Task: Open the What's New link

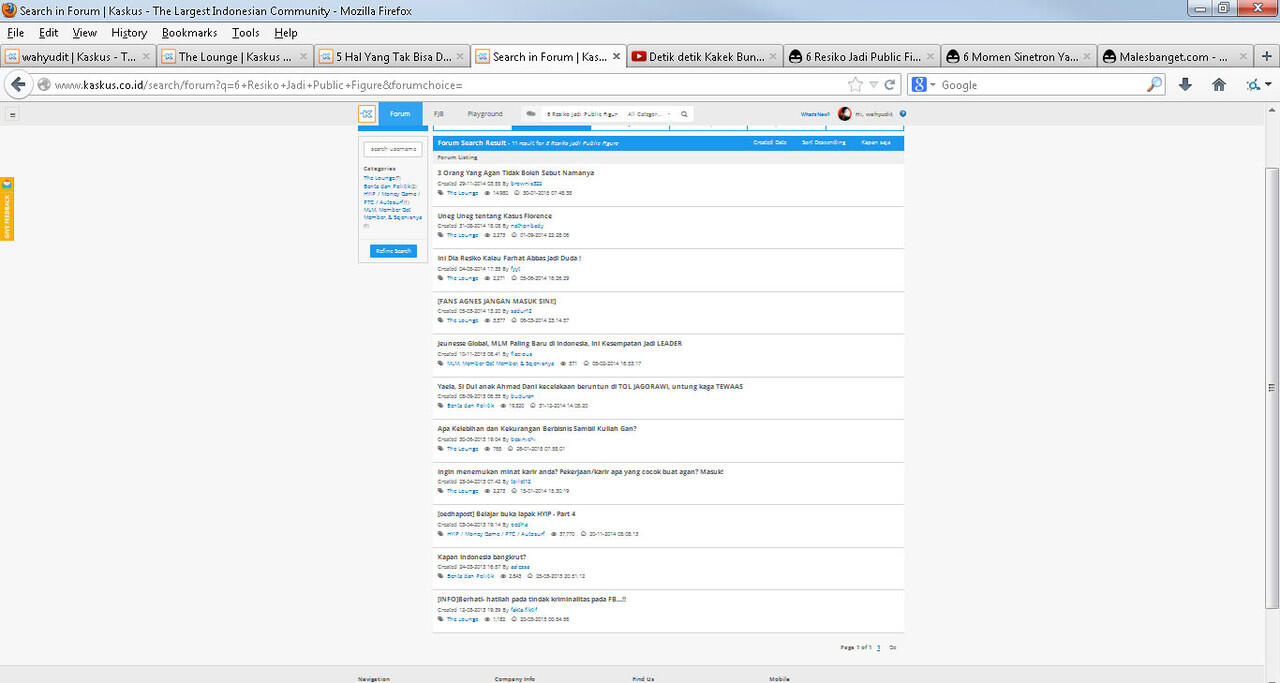Action: pyautogui.click(x=815, y=114)
